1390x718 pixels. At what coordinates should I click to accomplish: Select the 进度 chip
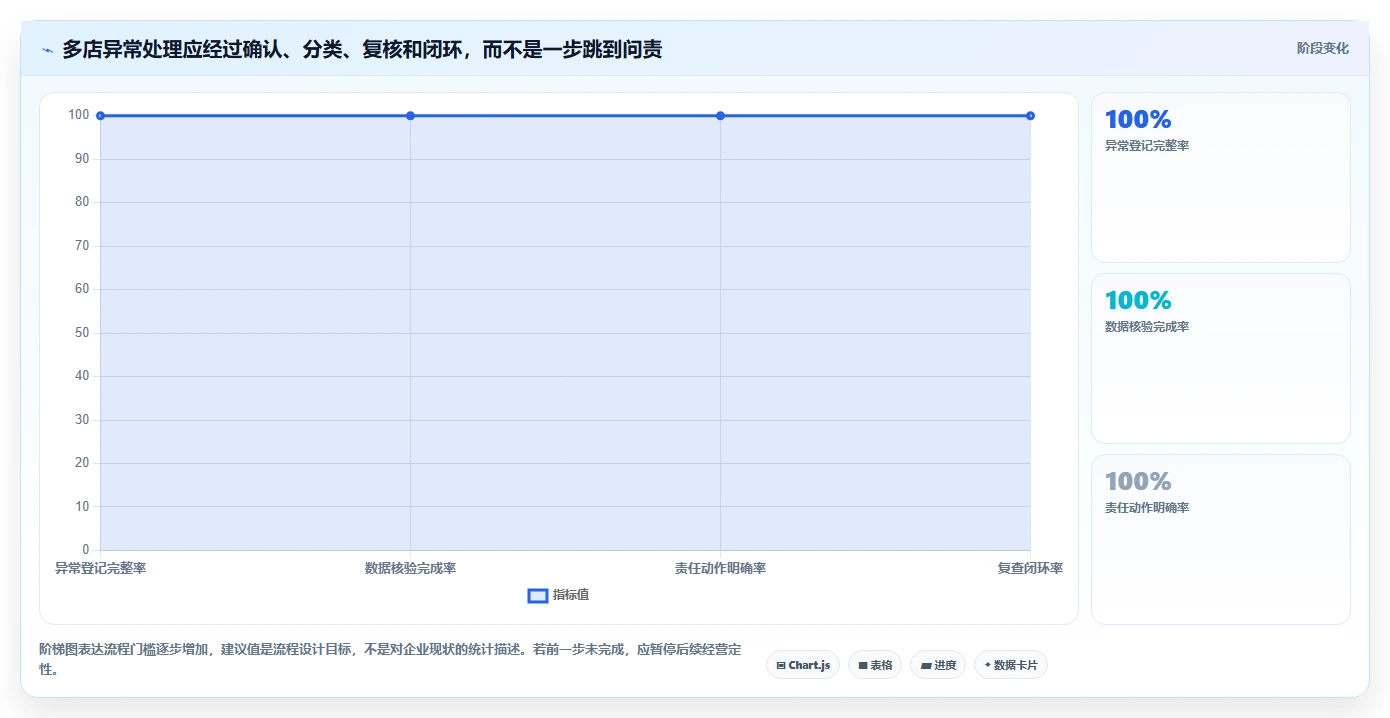pyautogui.click(x=938, y=665)
